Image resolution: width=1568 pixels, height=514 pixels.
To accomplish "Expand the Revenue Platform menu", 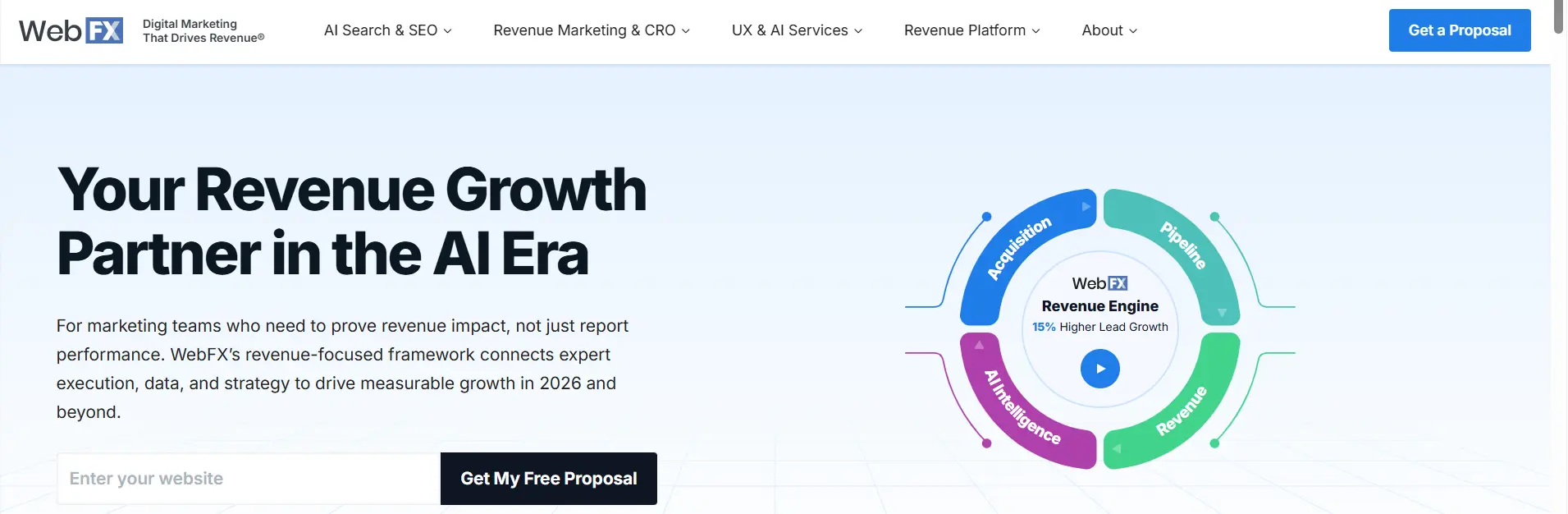I will pyautogui.click(x=971, y=30).
